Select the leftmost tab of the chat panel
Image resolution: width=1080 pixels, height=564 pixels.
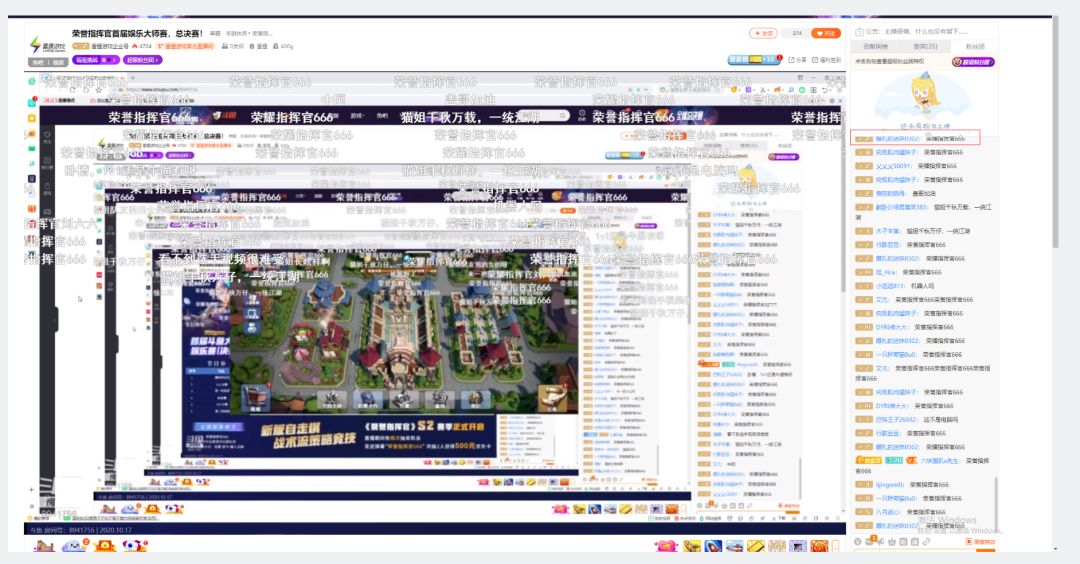(875, 47)
